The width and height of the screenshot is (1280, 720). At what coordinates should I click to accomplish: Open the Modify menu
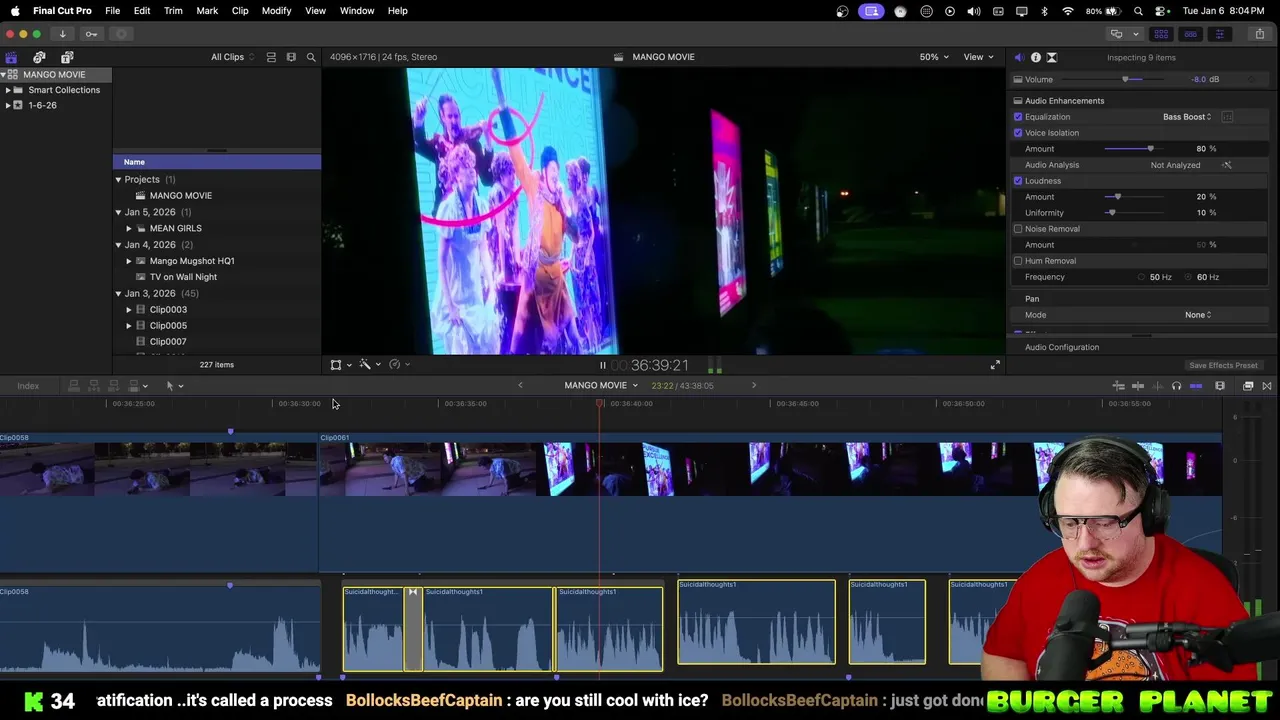click(x=276, y=11)
